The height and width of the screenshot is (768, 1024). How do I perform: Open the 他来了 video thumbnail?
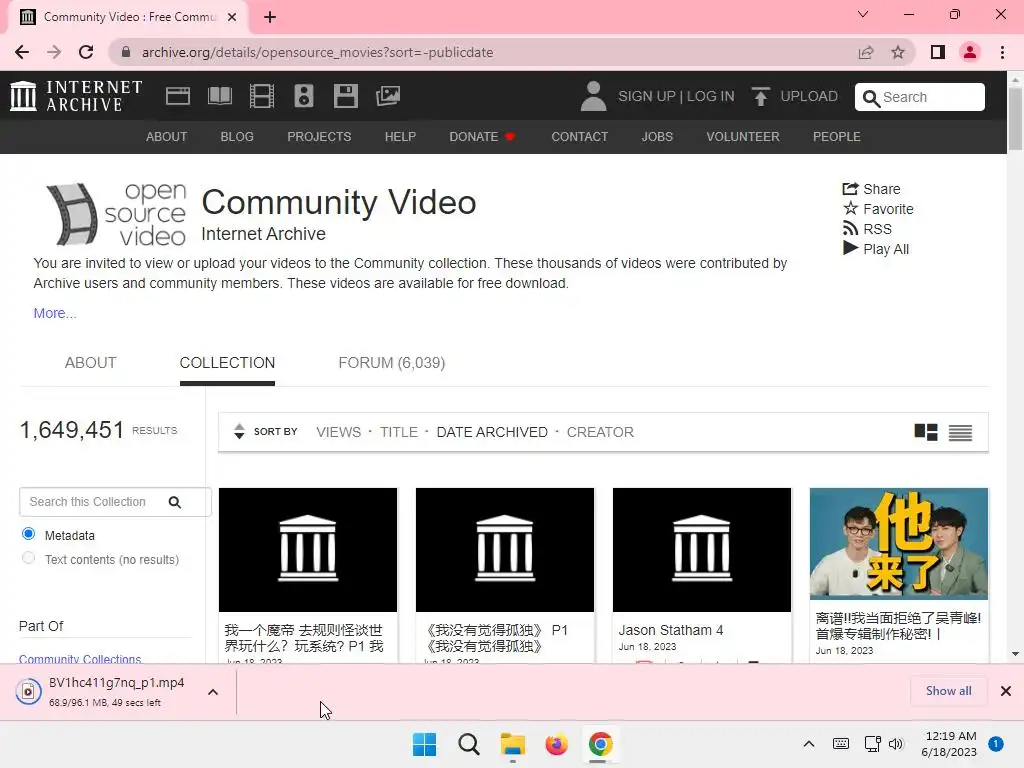tap(899, 543)
